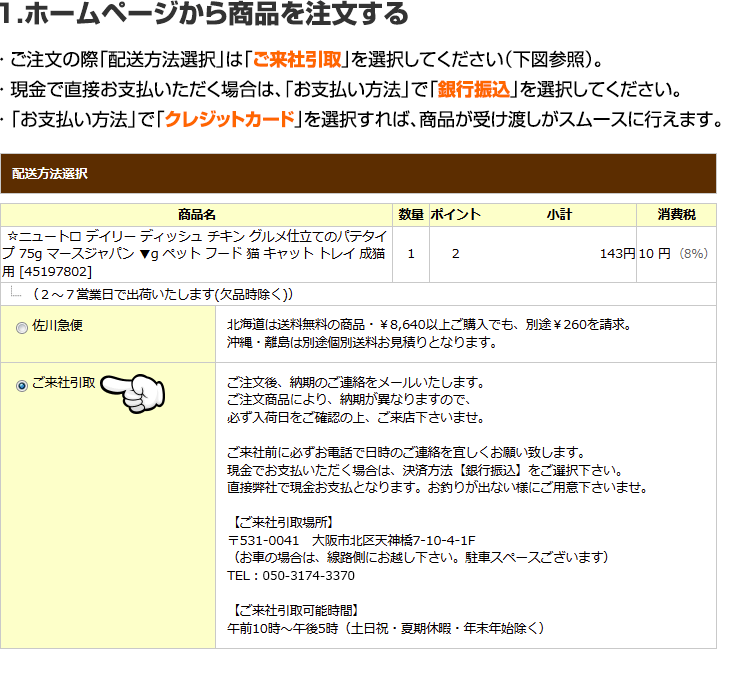Click the ポイント column header
Image resolution: width=745 pixels, height=699 pixels.
(x=455, y=215)
